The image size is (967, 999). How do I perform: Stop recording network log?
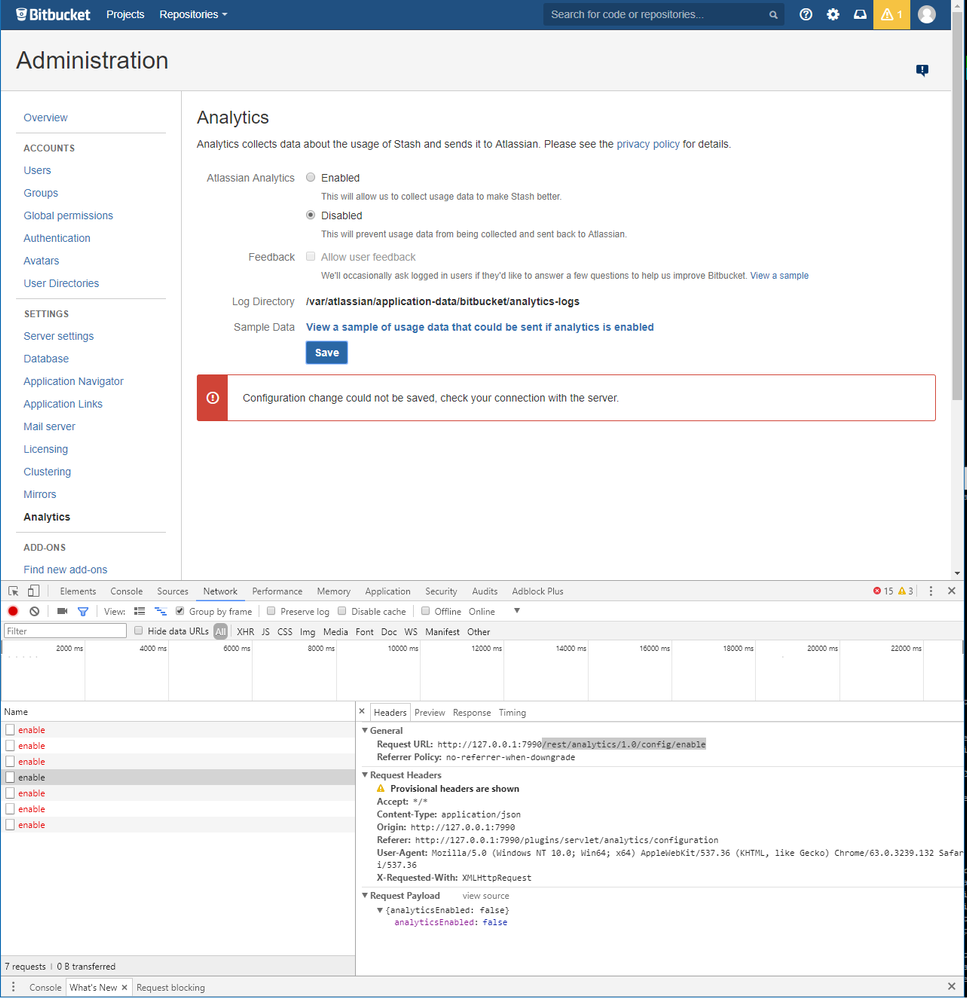point(13,611)
